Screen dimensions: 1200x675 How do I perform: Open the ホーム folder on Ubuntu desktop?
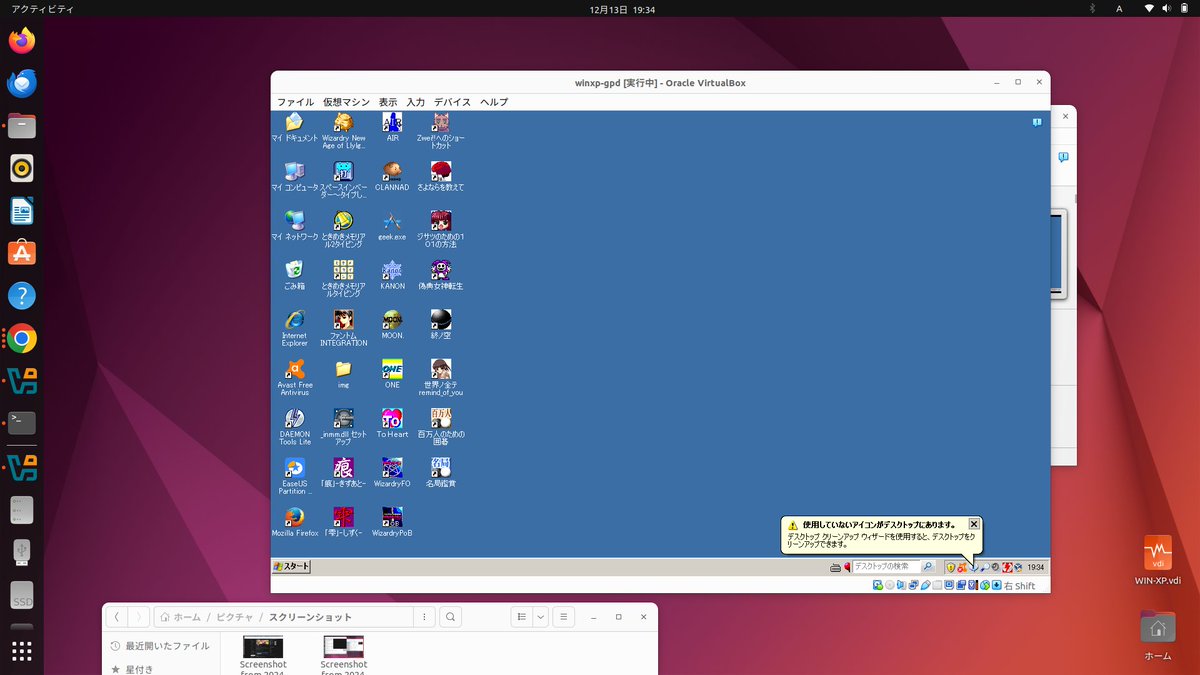(1158, 635)
